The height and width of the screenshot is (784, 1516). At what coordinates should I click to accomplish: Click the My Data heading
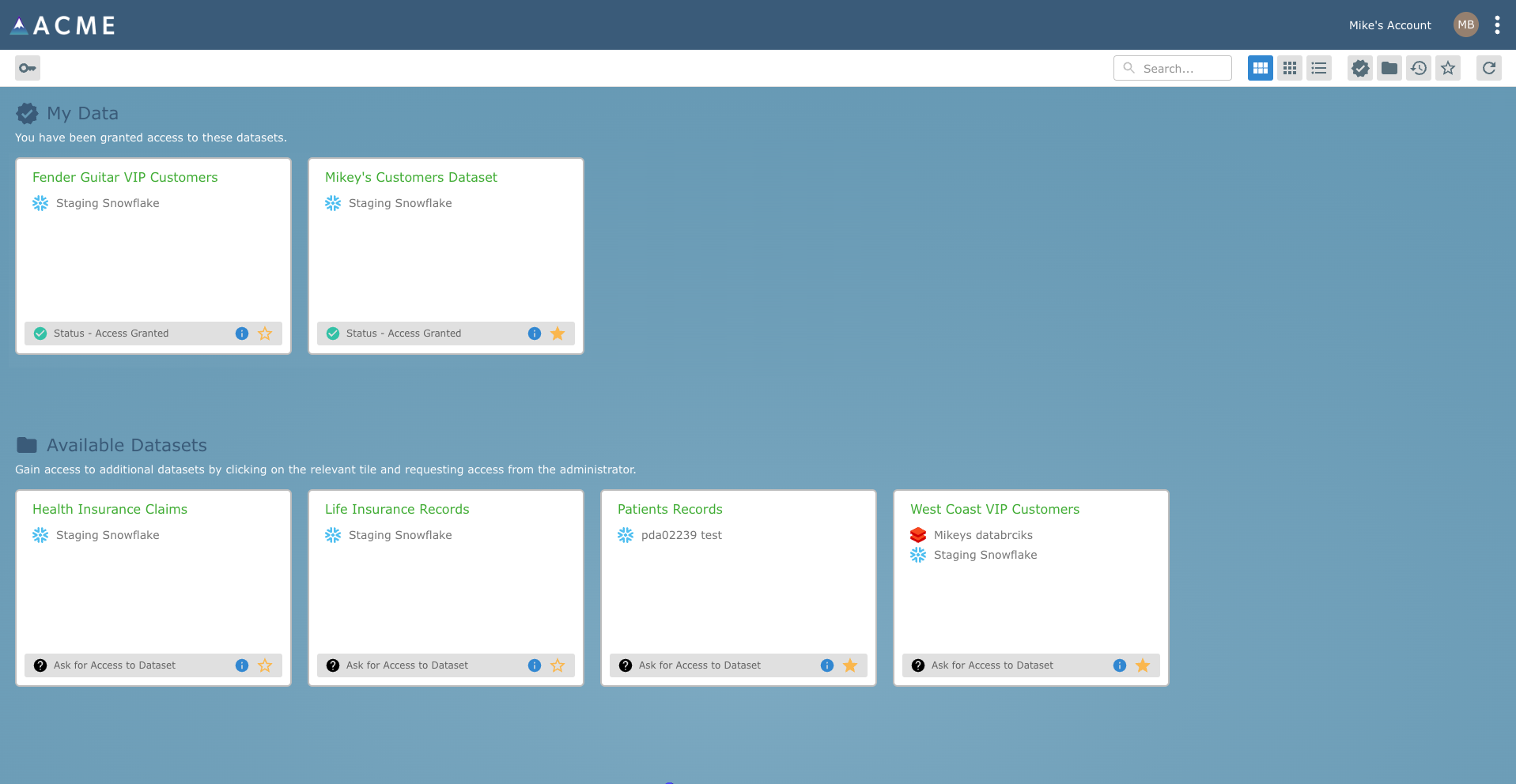click(82, 113)
